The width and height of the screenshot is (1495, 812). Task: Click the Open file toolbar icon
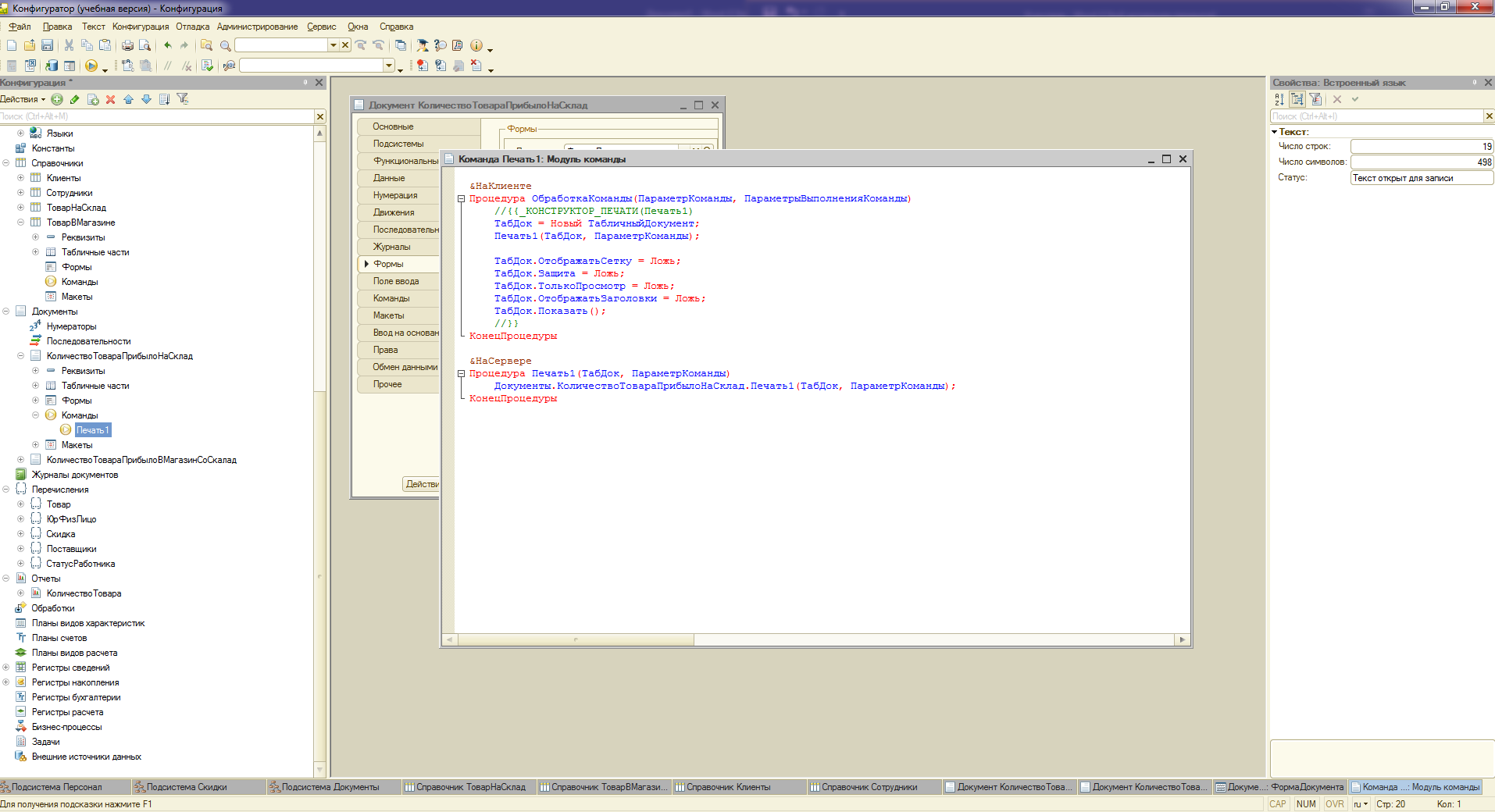tap(30, 45)
